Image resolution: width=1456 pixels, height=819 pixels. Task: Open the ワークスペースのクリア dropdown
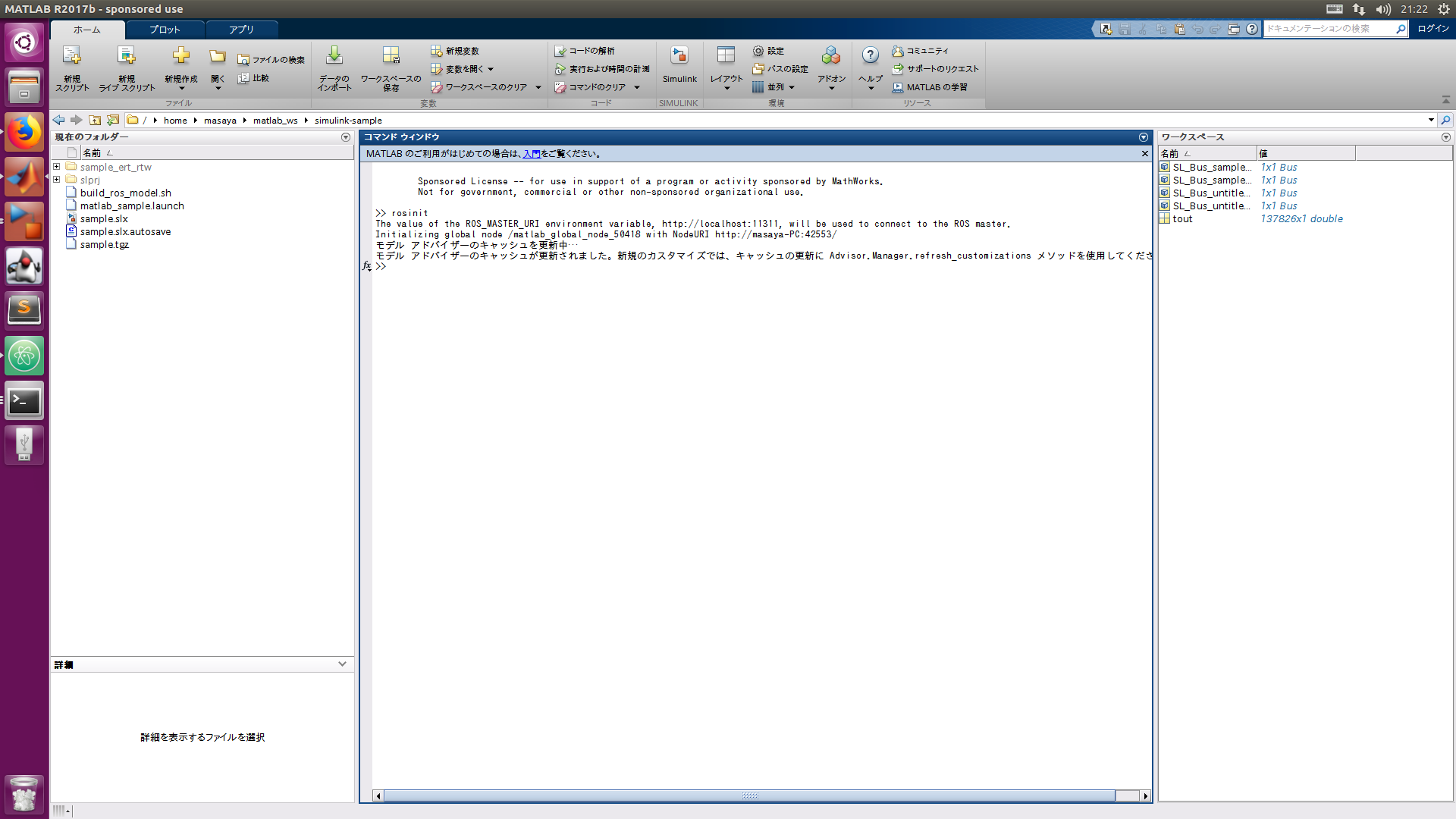tap(538, 87)
